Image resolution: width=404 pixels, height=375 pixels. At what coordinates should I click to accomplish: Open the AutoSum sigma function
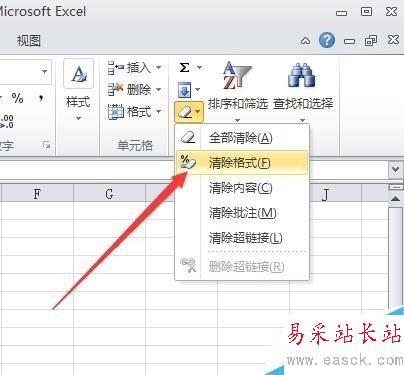coord(184,68)
